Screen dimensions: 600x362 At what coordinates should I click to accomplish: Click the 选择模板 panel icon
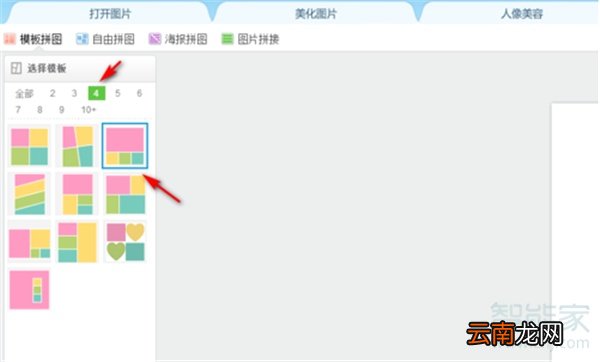click(16, 68)
